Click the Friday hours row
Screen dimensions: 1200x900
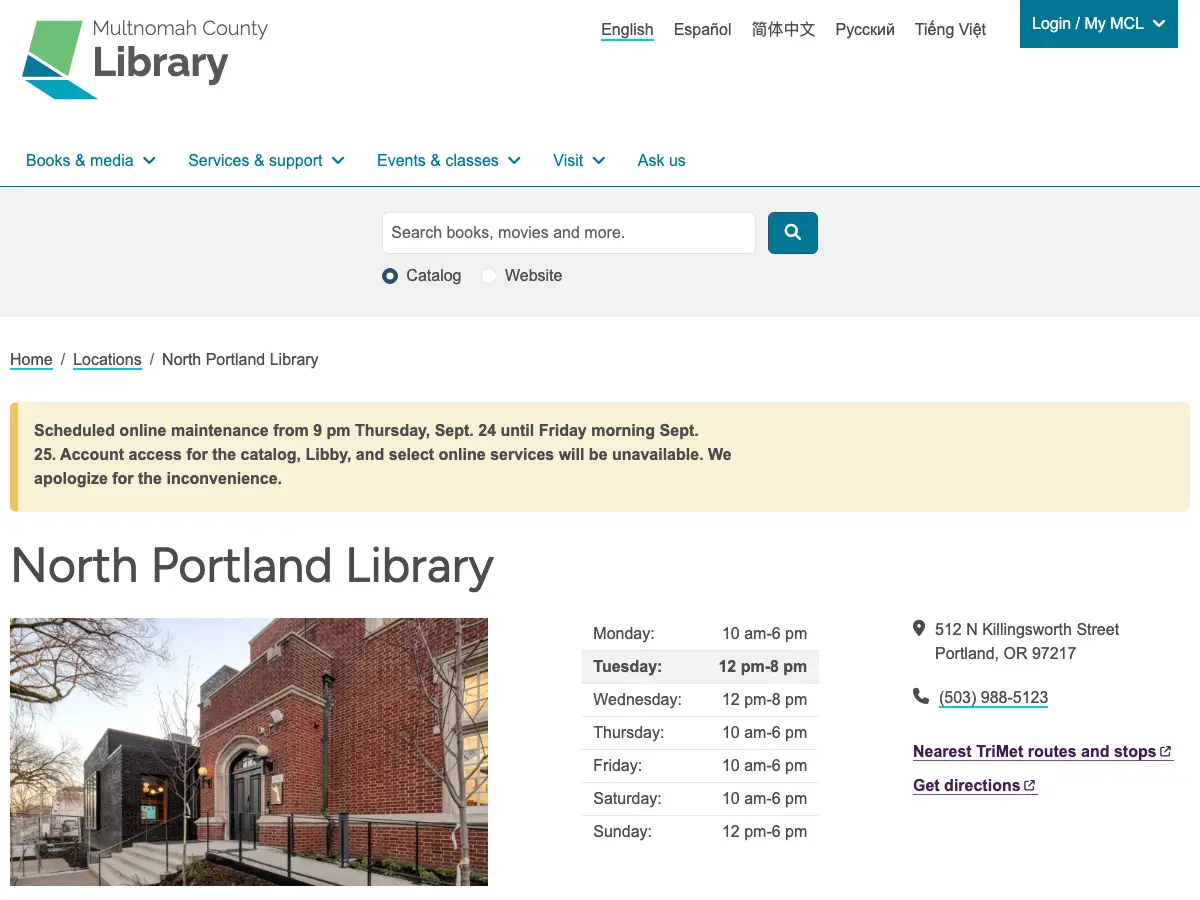coord(700,765)
